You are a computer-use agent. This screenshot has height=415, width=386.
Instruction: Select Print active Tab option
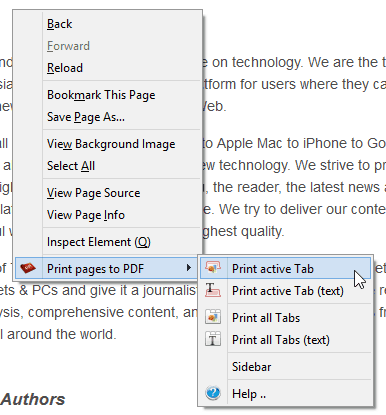[286, 268]
